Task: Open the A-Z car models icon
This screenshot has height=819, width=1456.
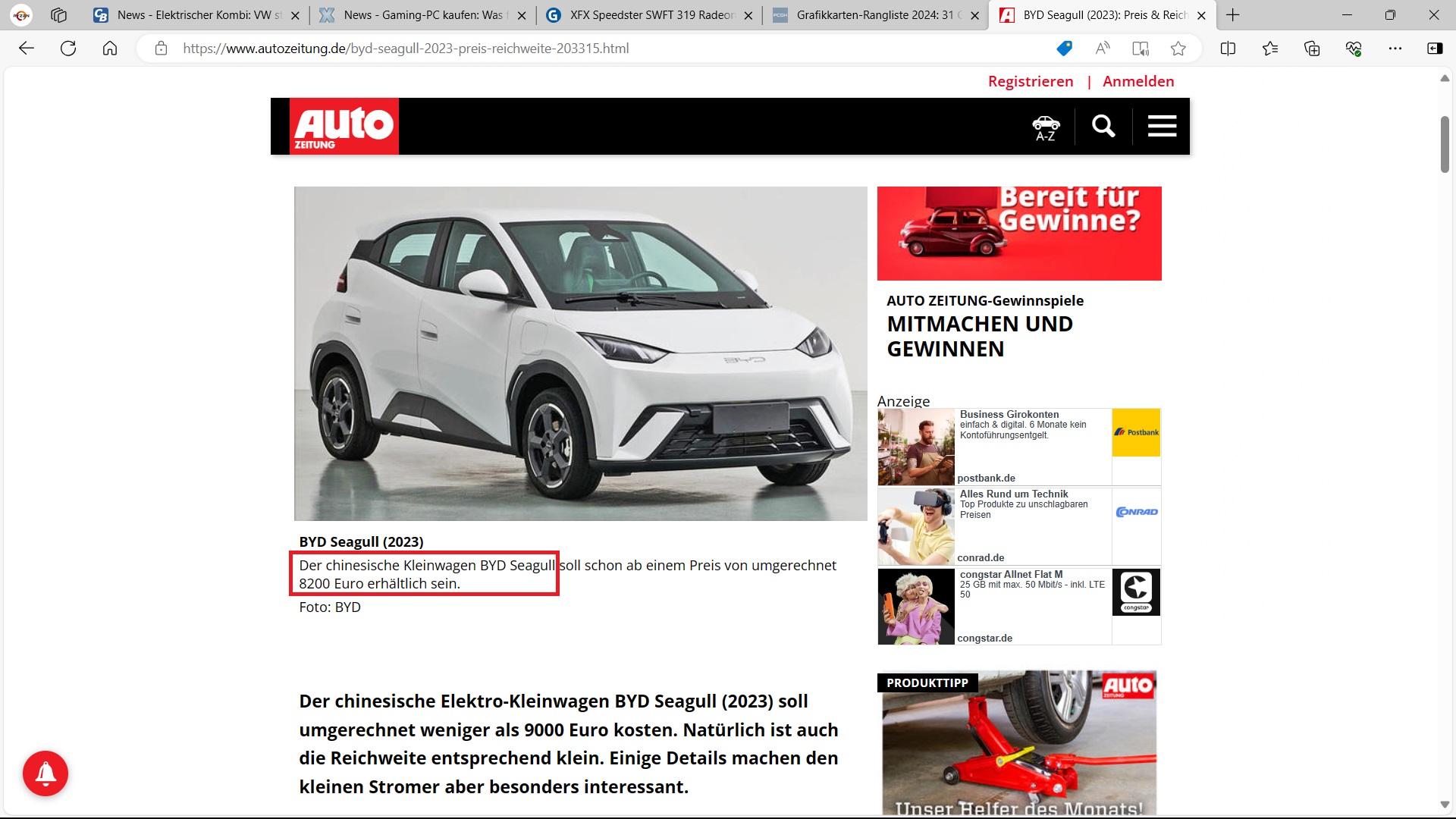Action: click(1046, 127)
